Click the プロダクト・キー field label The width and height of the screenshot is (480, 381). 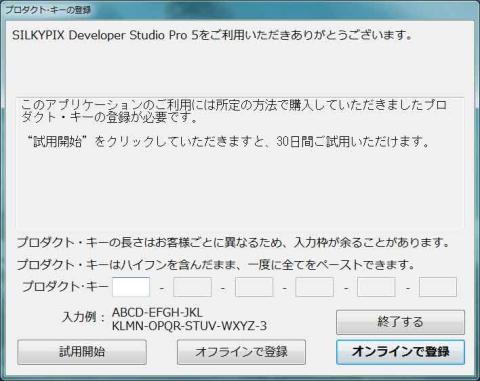click(65, 287)
